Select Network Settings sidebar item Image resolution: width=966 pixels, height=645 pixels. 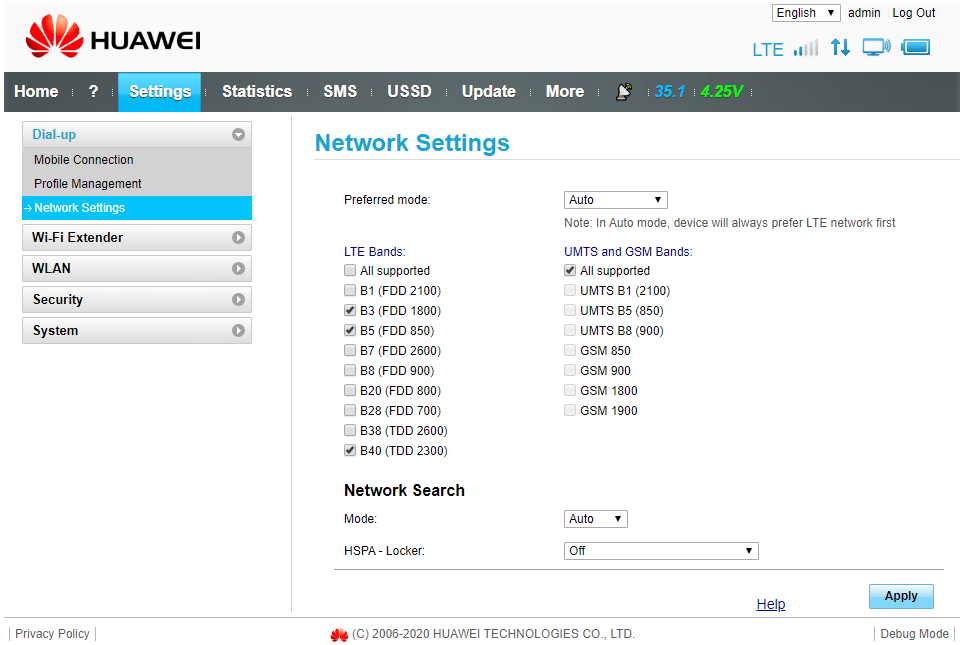pos(137,208)
